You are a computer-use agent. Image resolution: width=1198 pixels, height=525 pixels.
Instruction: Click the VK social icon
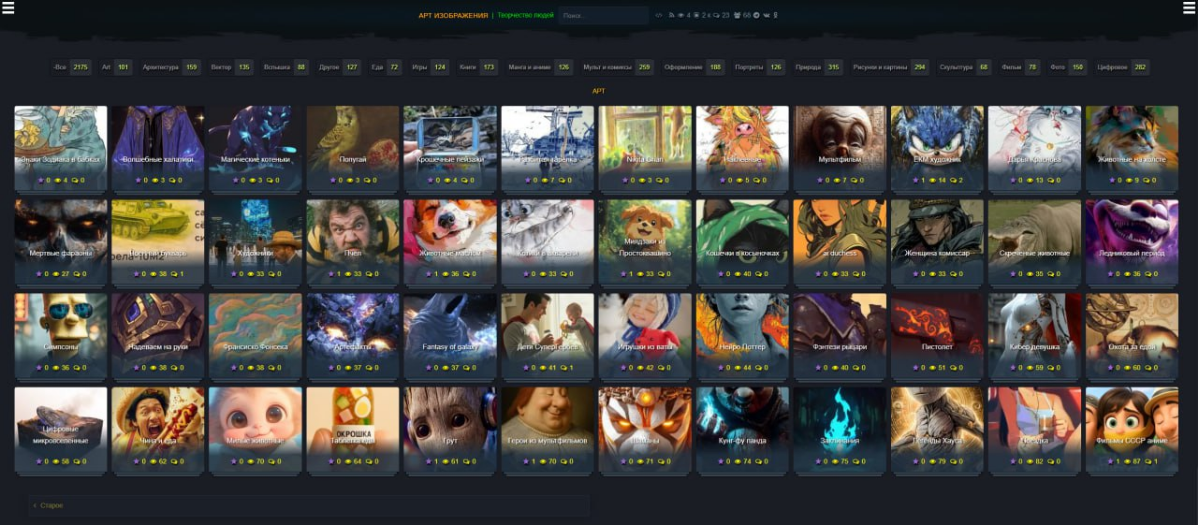click(x=766, y=15)
